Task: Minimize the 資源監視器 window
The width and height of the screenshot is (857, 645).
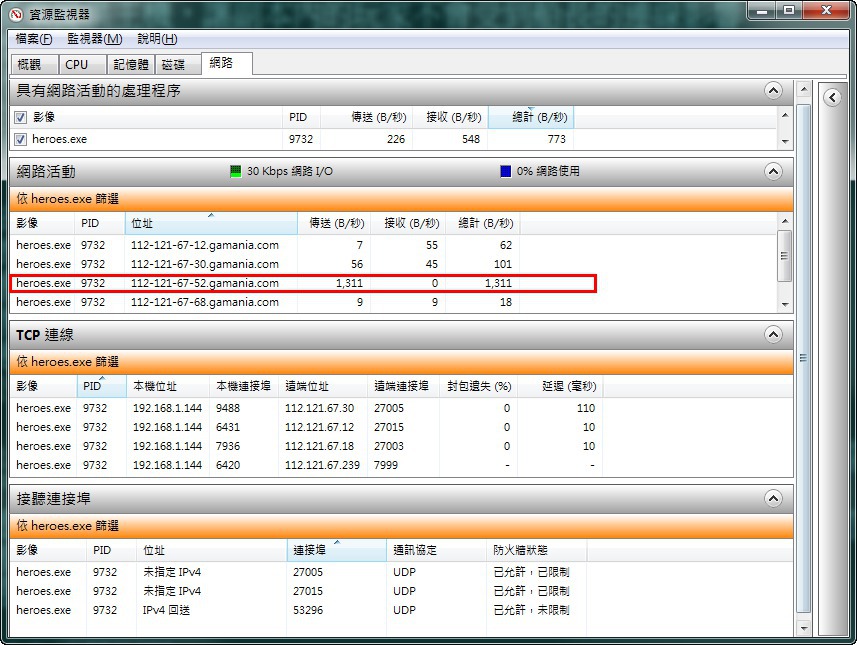Action: click(762, 10)
